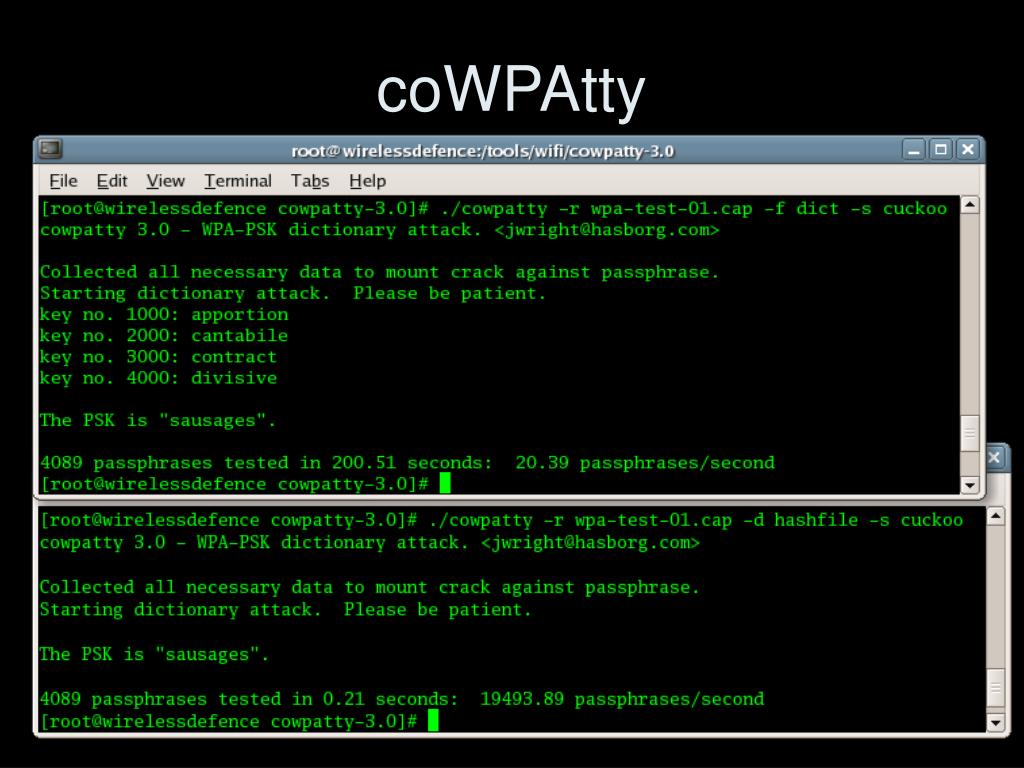Click jwright@hasborg.com in the bottom terminal
The width and height of the screenshot is (1024, 768).
pyautogui.click(x=590, y=543)
